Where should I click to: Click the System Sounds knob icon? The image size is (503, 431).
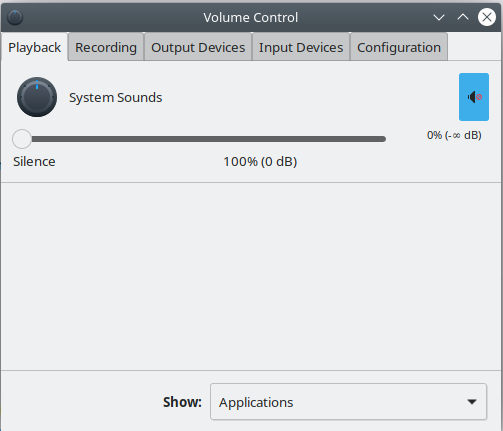[37, 97]
